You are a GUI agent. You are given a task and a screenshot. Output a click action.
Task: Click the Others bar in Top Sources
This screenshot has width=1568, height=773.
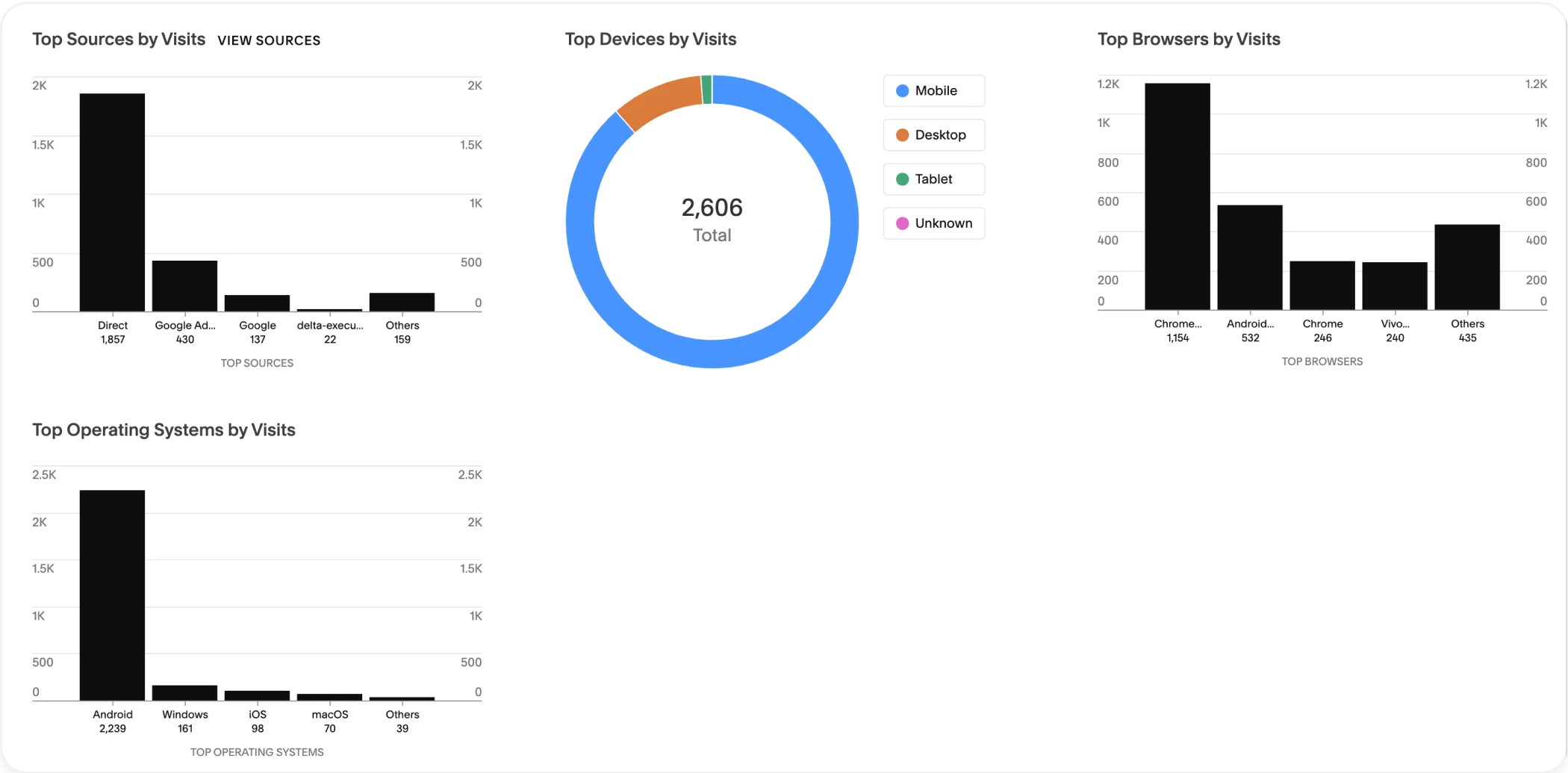[402, 302]
